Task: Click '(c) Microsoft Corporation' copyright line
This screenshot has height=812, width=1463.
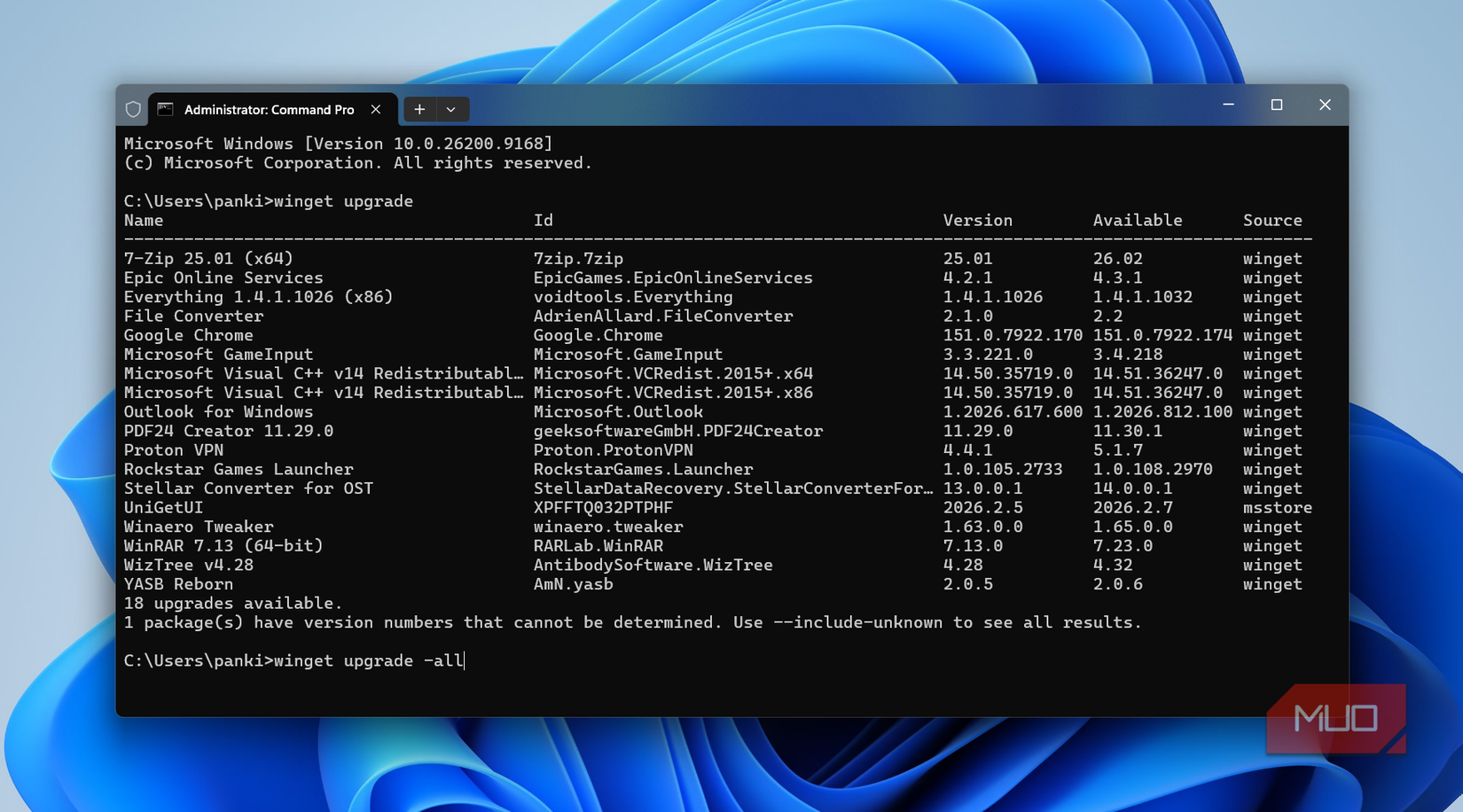Action: [357, 163]
